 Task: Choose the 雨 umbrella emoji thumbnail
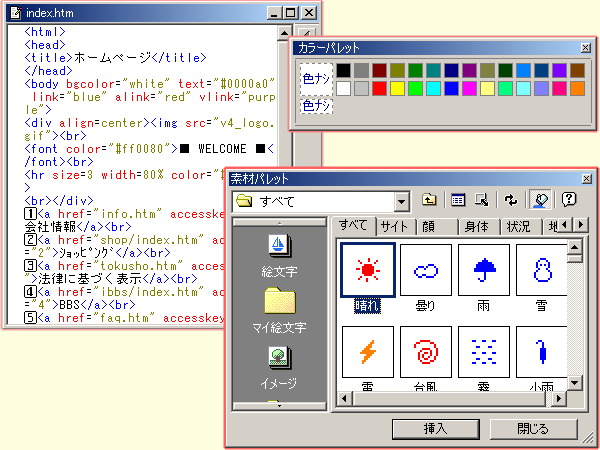(483, 270)
